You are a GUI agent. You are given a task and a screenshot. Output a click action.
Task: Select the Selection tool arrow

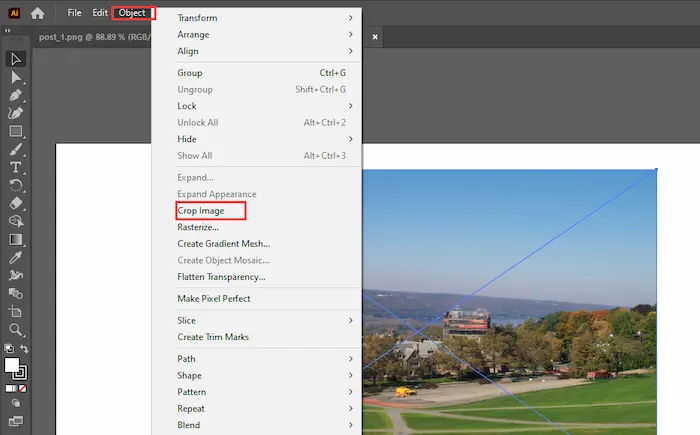tap(16, 58)
